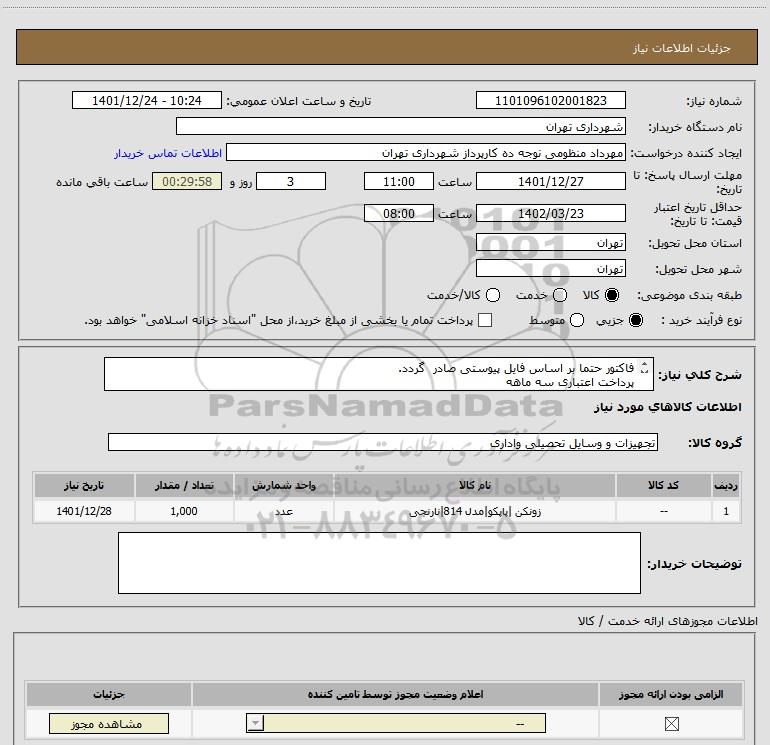Viewport: 770px width, 745px height.
Task: Click الزامی بودن ارائه مجوز header
Action: click(x=671, y=694)
